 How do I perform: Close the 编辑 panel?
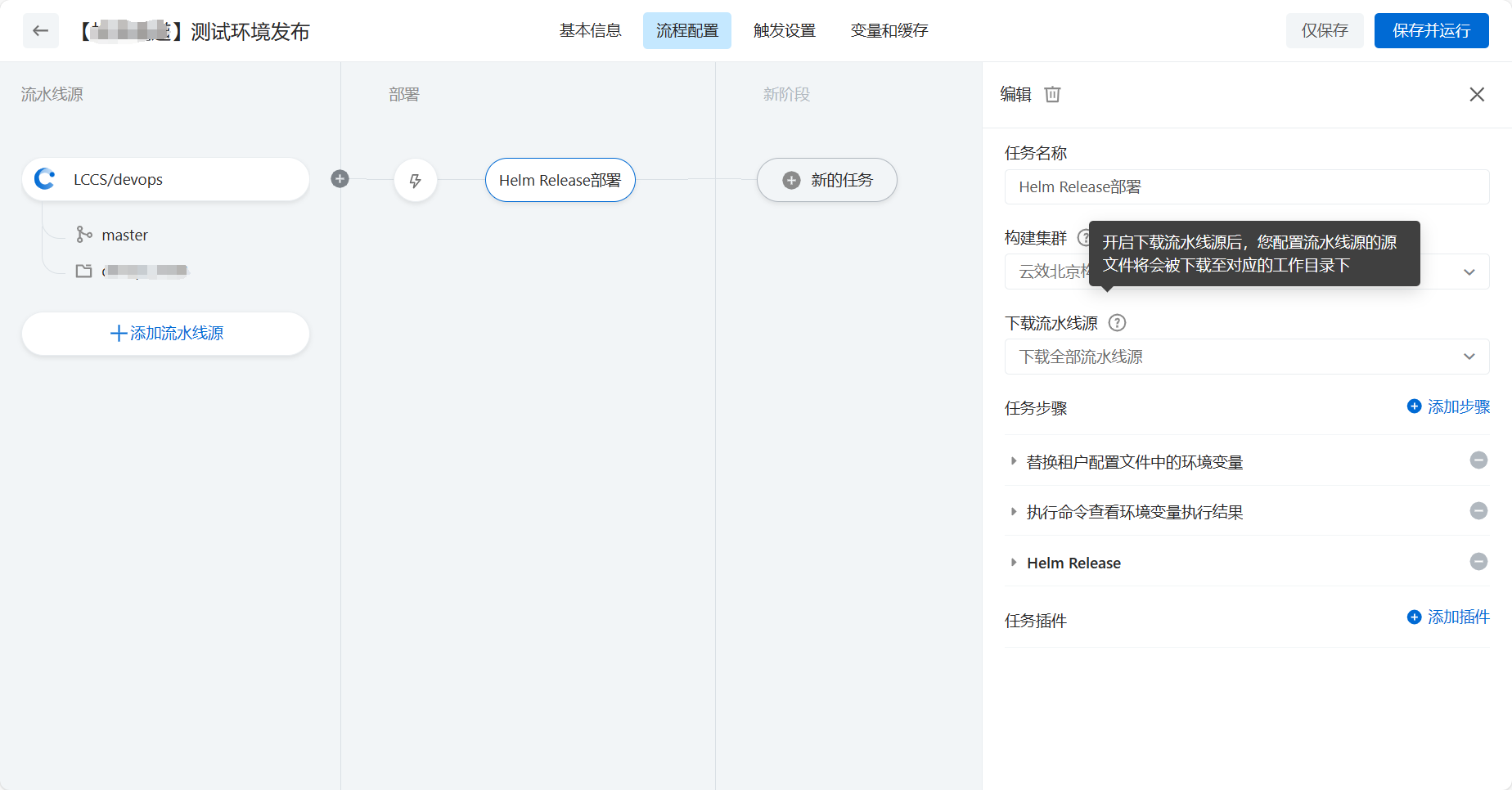pyautogui.click(x=1477, y=94)
